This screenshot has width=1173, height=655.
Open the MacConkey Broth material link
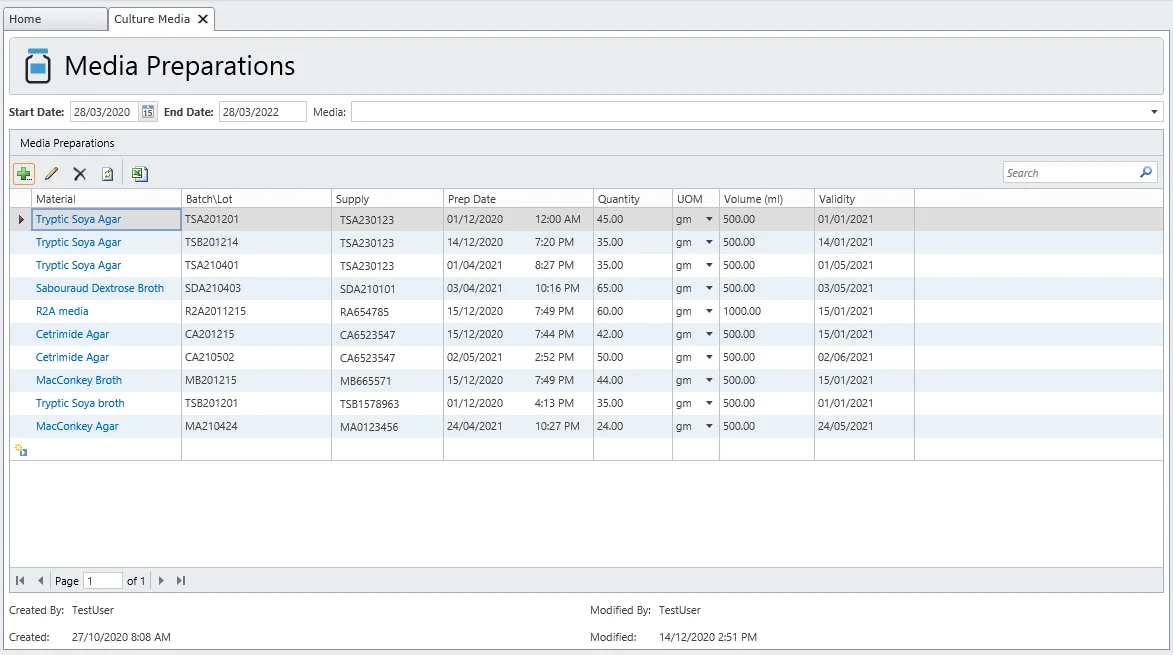[x=79, y=381]
